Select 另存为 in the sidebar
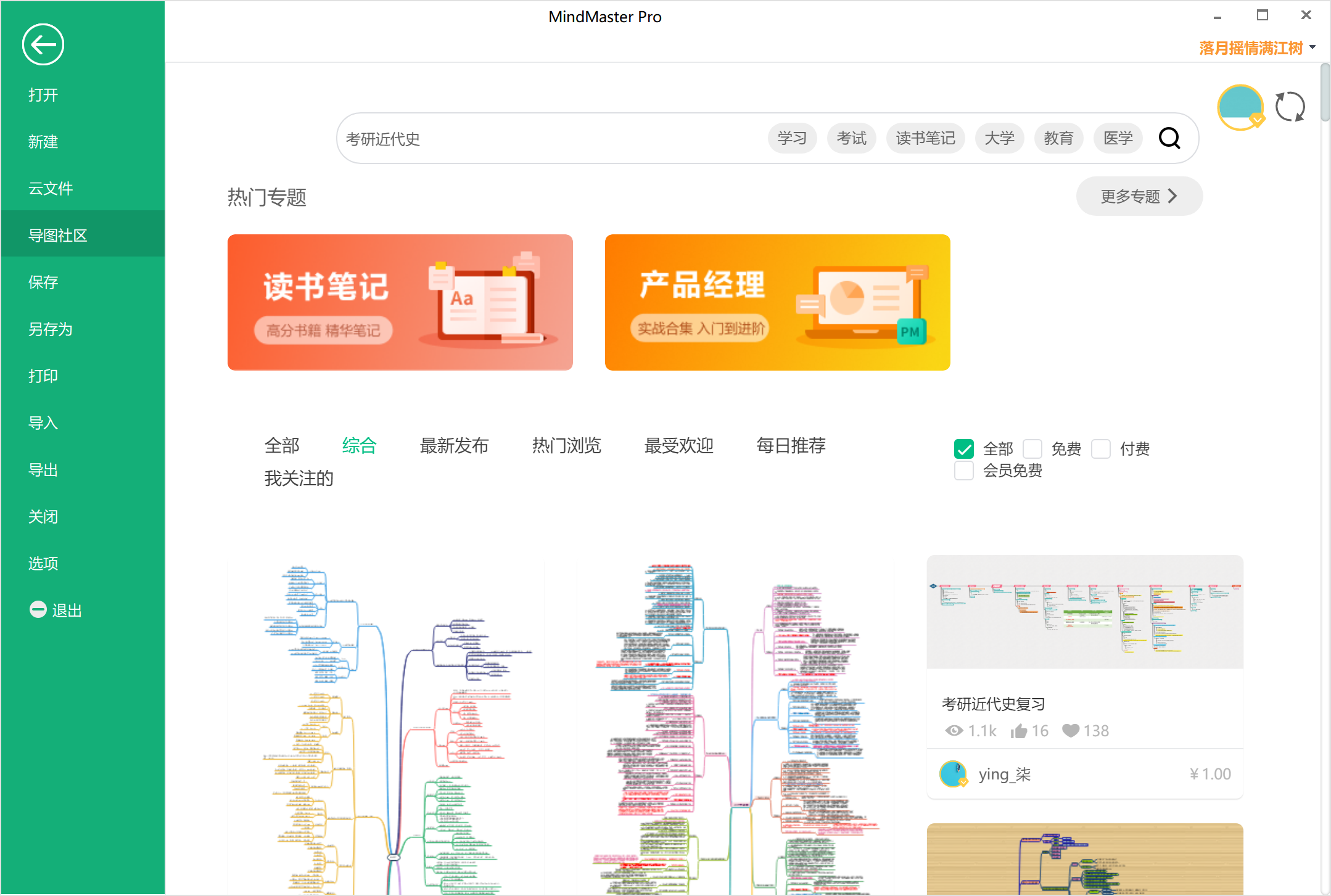1331x896 pixels. (x=83, y=329)
